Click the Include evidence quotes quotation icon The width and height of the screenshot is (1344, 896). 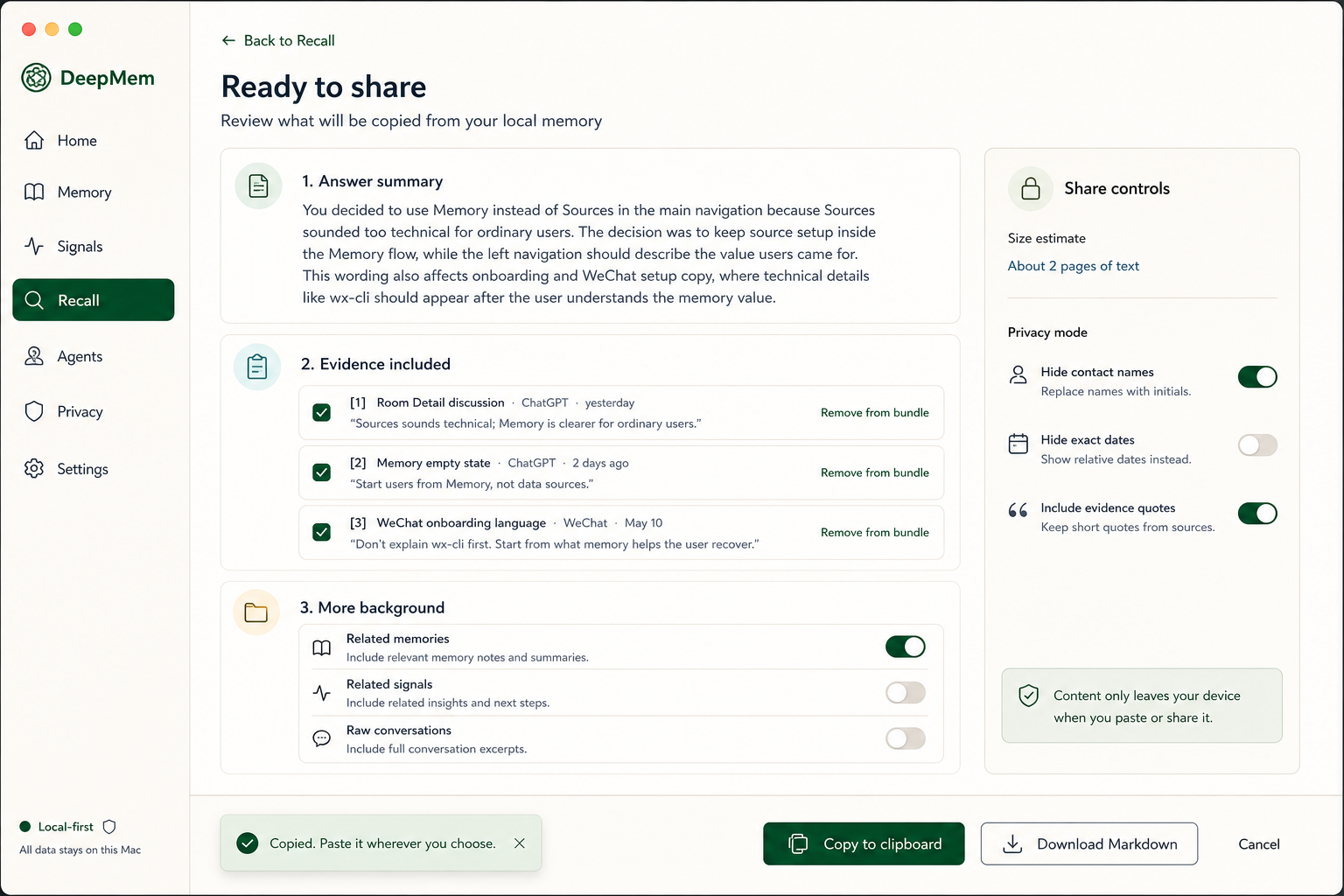tap(1018, 510)
